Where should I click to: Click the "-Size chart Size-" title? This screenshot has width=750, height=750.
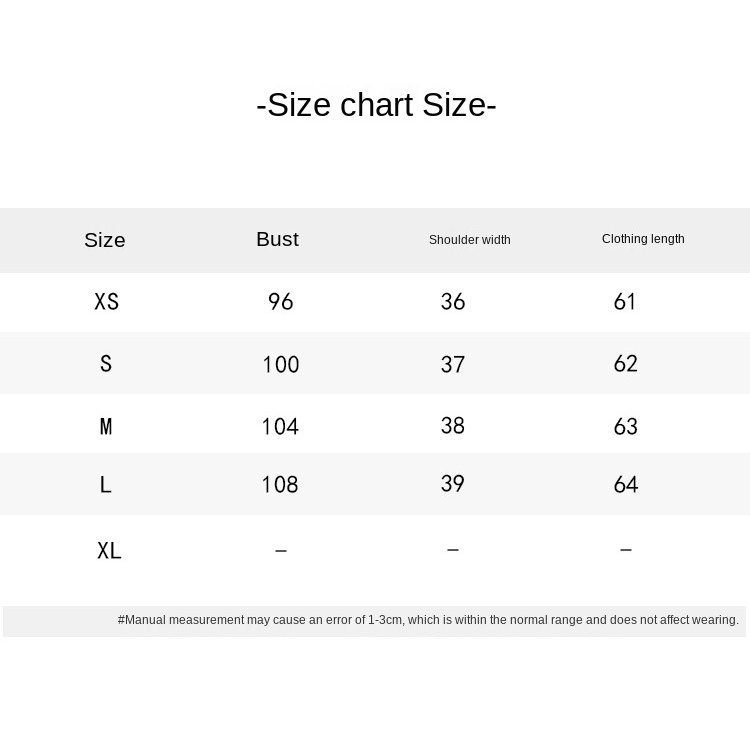coord(376,105)
